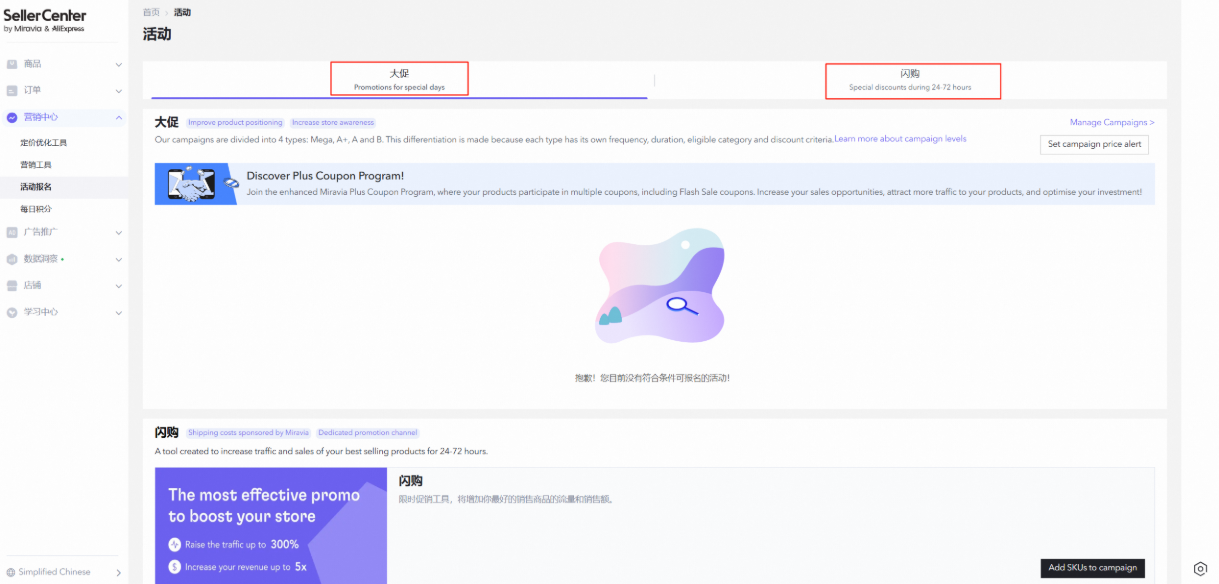Click the 店铺 store icon in sidebar
The width and height of the screenshot is (1219, 584).
(x=12, y=285)
